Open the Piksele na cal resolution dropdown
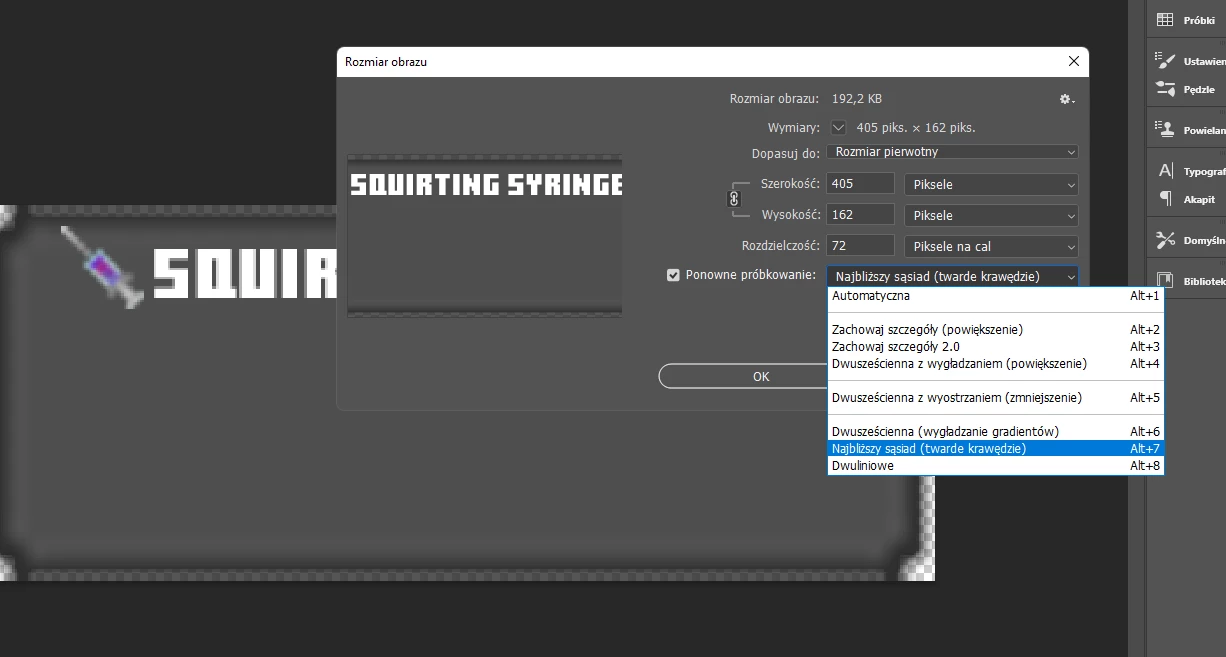The width and height of the screenshot is (1226, 657). 992,246
